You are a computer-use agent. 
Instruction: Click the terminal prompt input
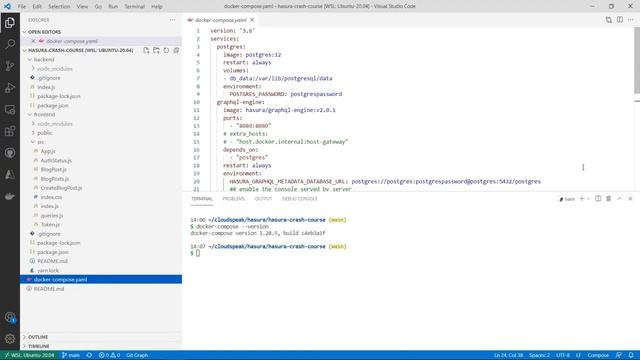pos(198,253)
